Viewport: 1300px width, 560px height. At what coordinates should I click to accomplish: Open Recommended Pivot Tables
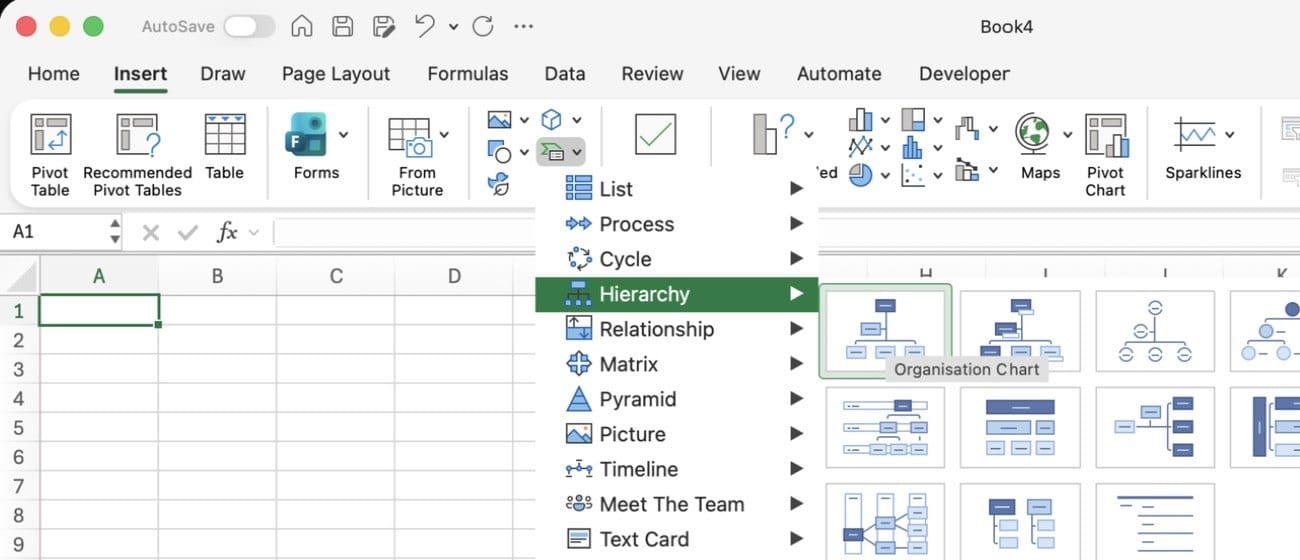[137, 155]
